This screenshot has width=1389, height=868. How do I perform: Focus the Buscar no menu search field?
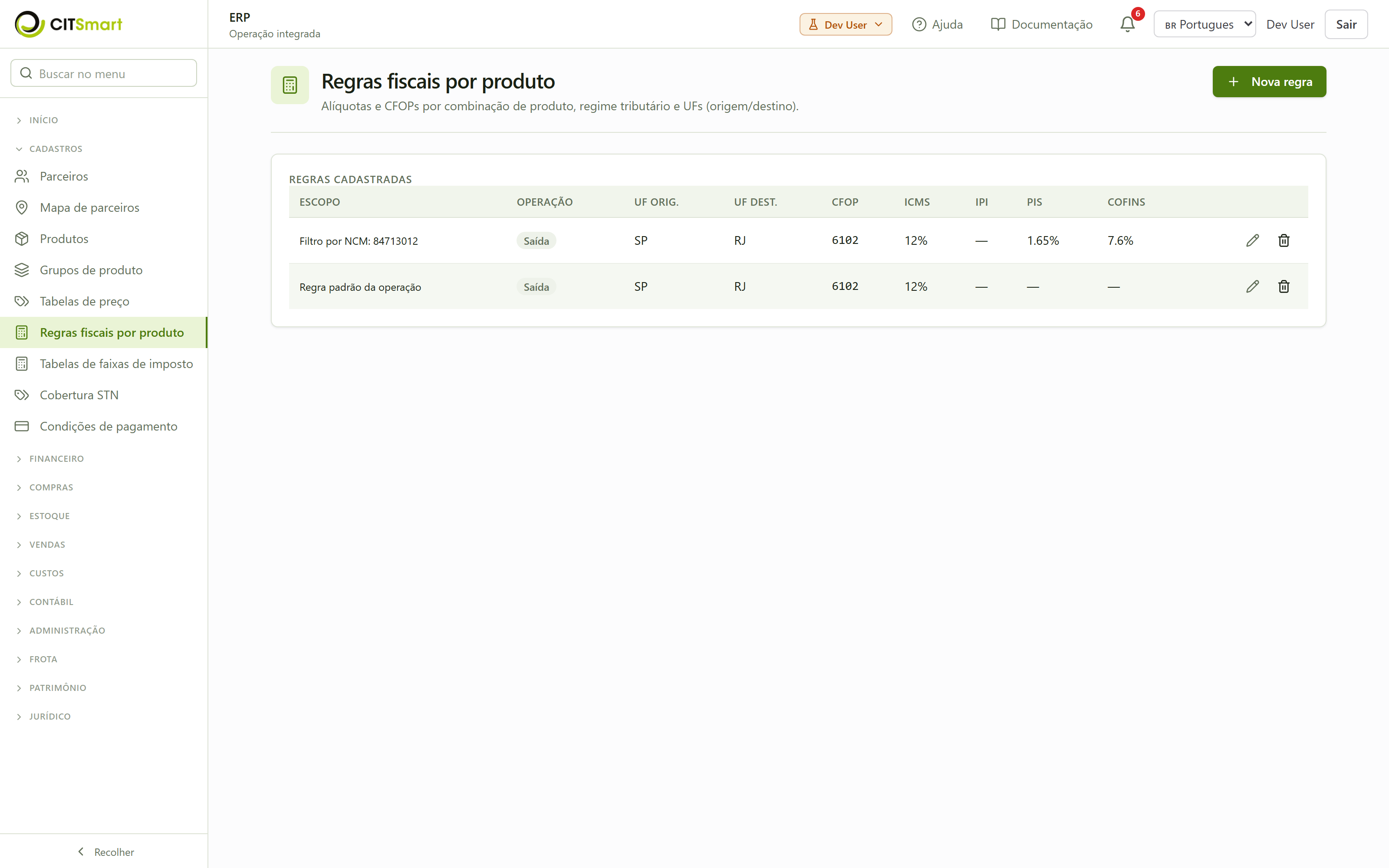click(104, 73)
